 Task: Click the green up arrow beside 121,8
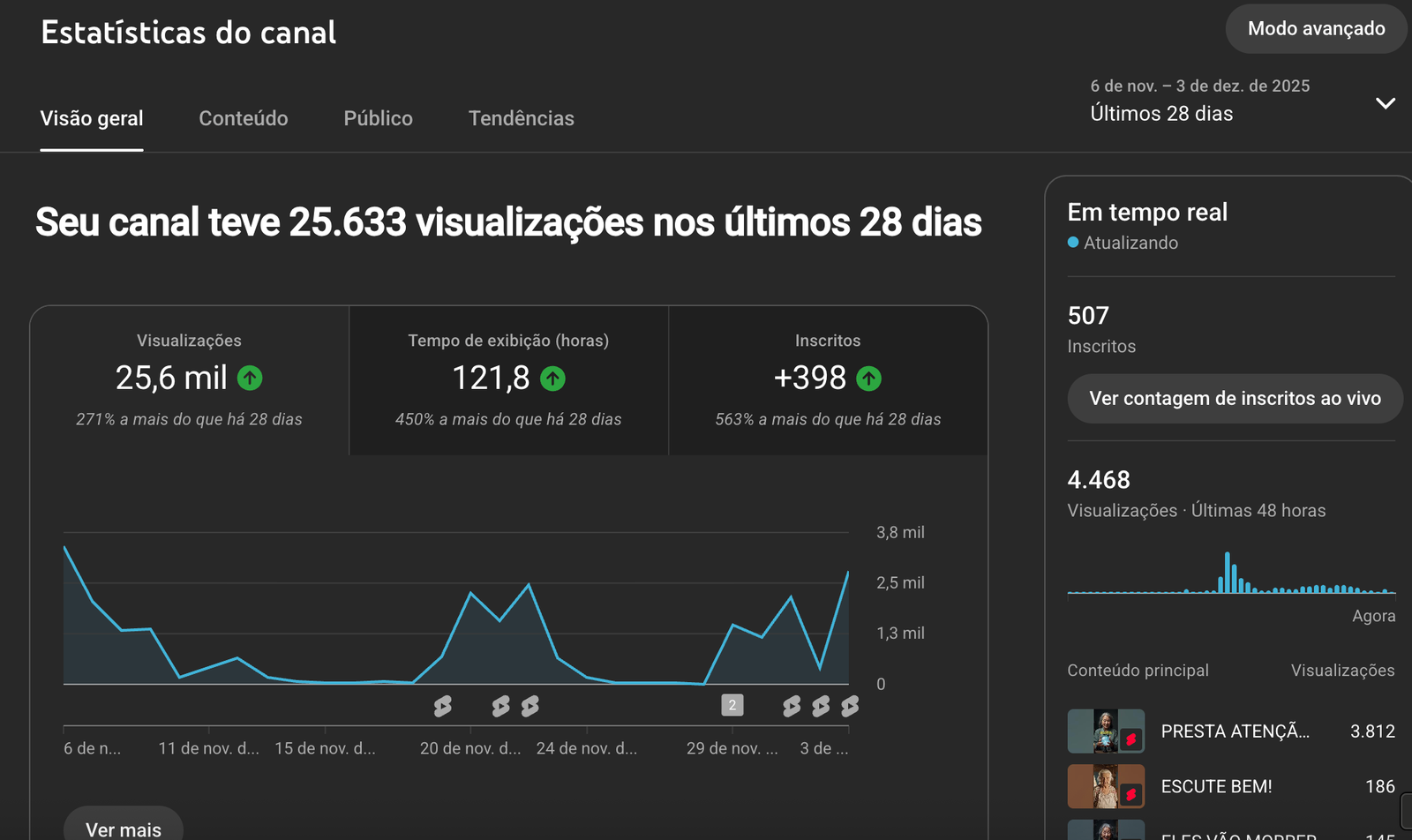click(552, 379)
